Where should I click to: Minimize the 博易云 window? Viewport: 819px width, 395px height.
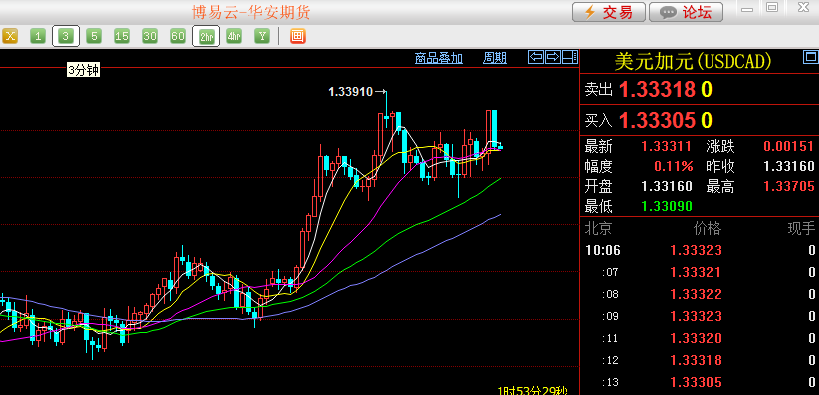[x=747, y=8]
